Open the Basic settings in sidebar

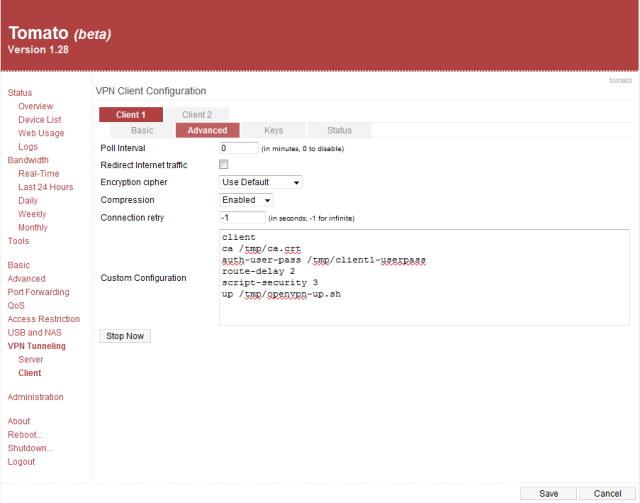pos(19,265)
